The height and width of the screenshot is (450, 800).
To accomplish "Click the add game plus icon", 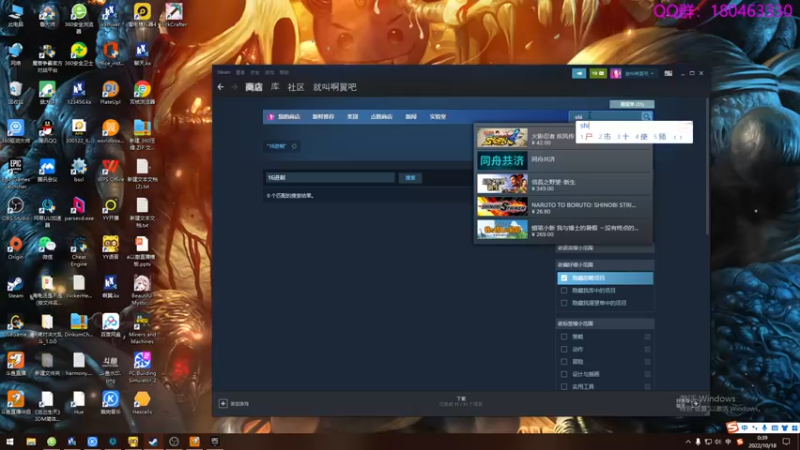I will 223,404.
